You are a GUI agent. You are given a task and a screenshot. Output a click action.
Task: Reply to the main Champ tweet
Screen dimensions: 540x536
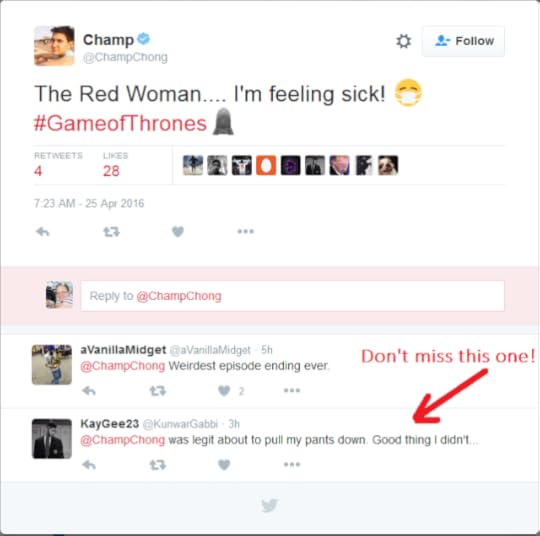coord(43,231)
